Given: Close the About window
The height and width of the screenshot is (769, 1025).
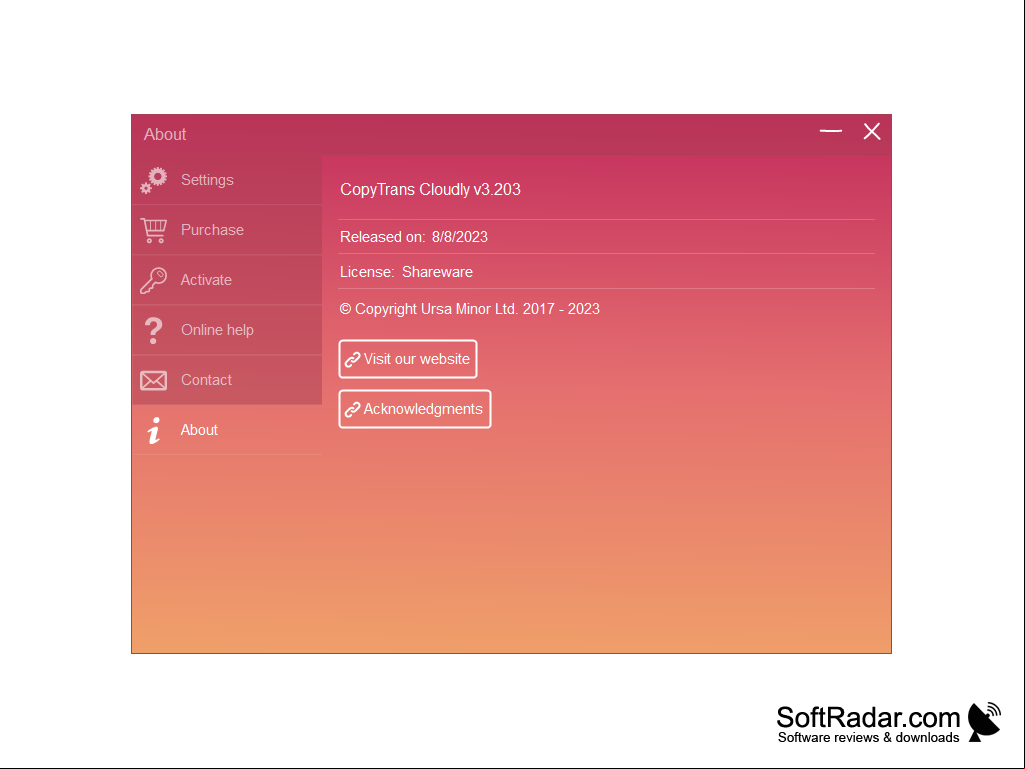Looking at the screenshot, I should 871,131.
